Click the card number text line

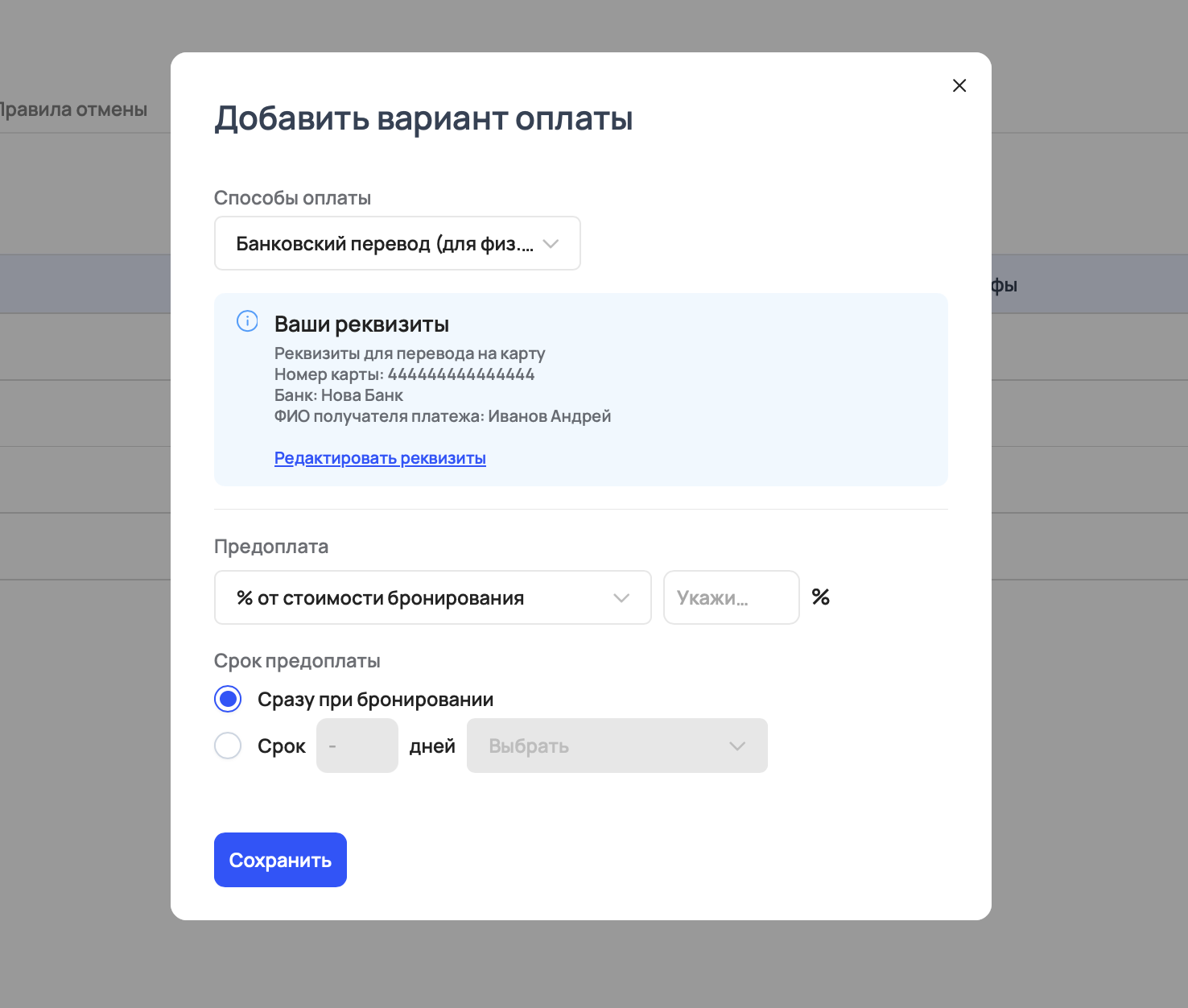pos(404,374)
